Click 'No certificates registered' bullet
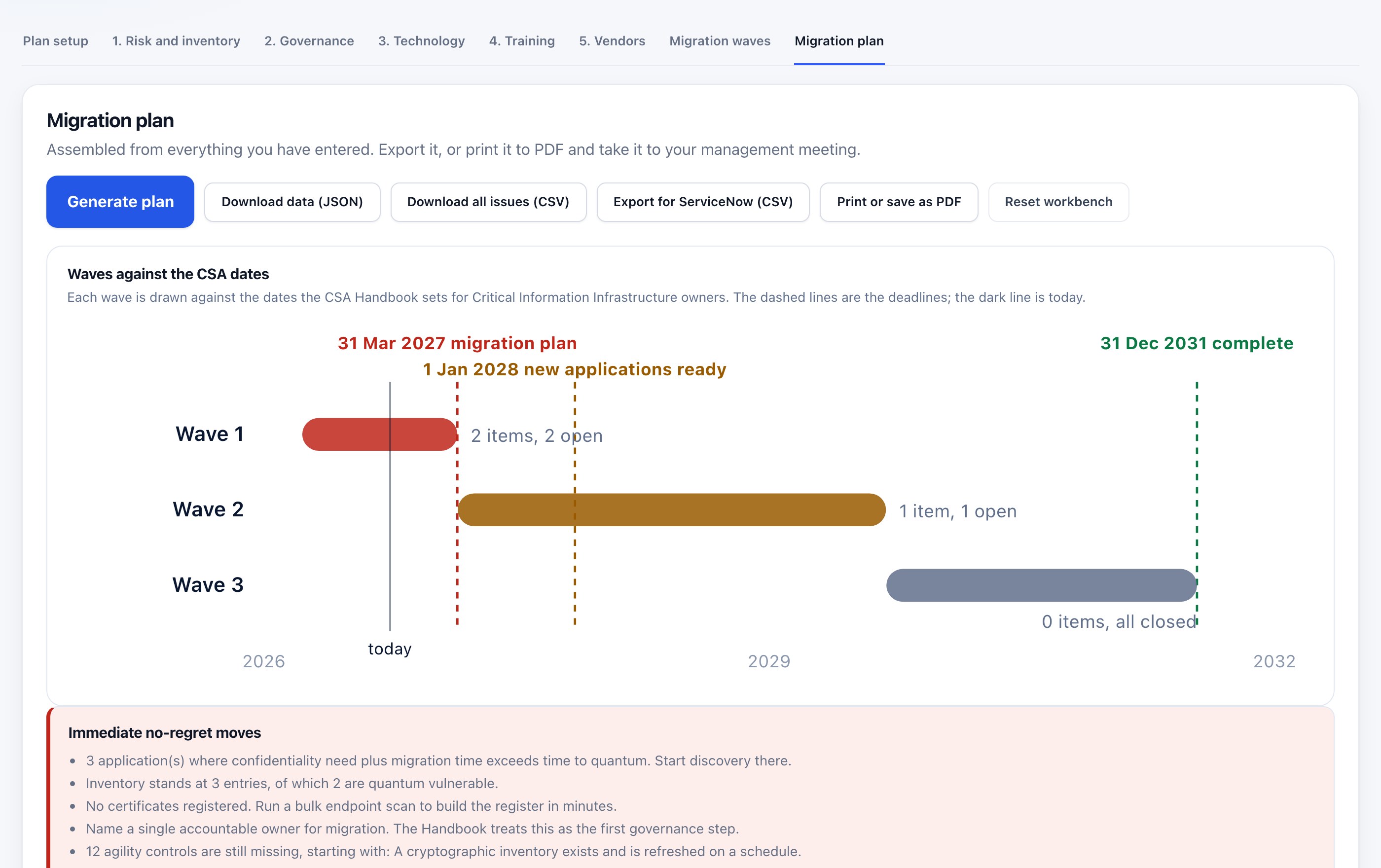 [351, 805]
